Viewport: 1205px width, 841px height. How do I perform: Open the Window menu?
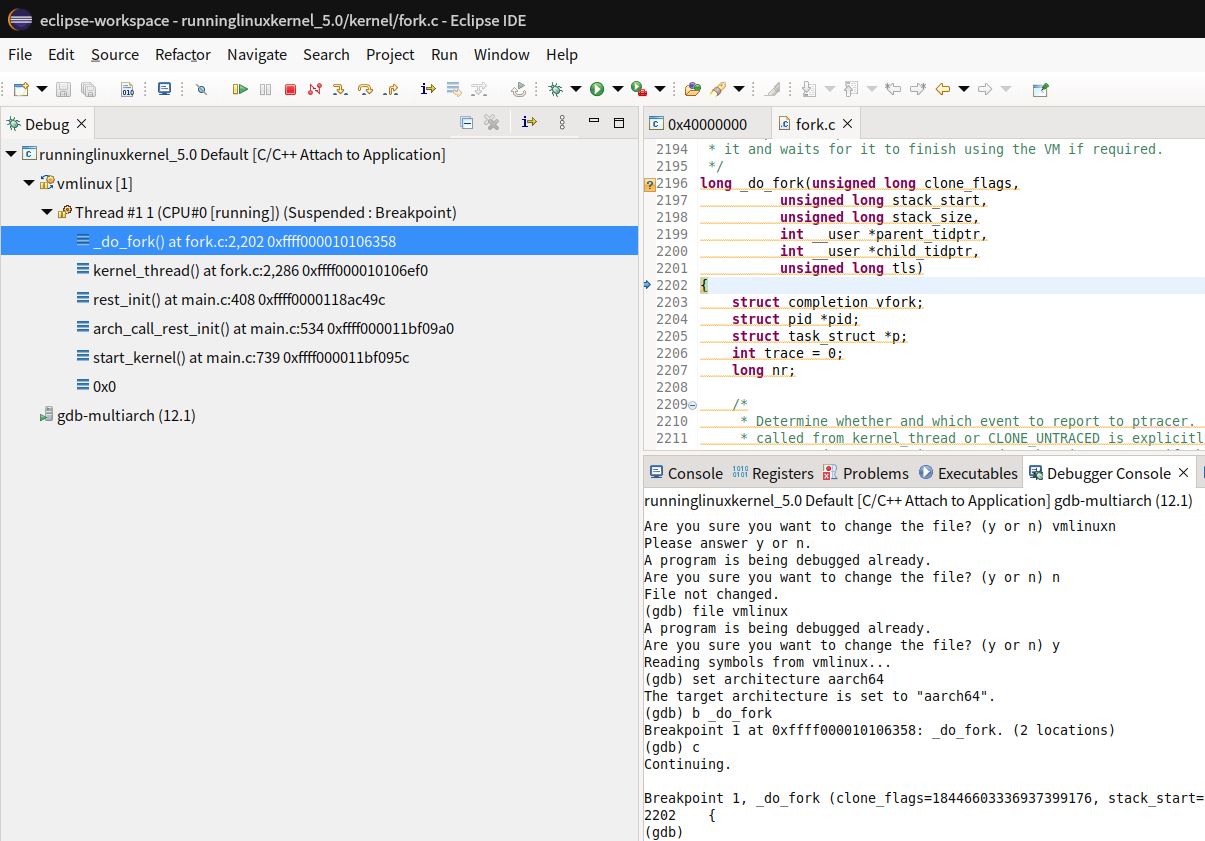501,54
